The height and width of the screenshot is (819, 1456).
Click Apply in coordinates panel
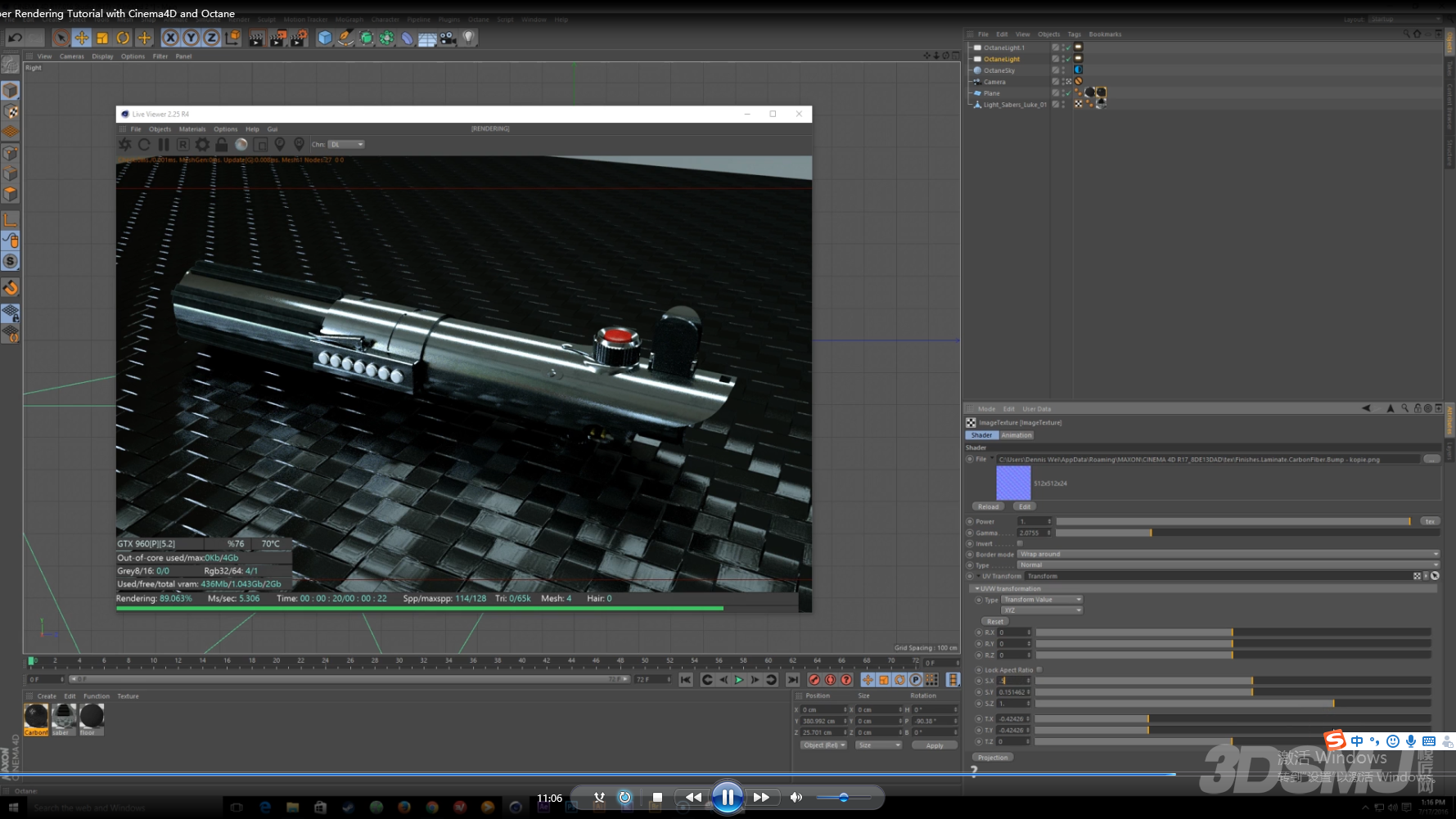click(x=935, y=745)
